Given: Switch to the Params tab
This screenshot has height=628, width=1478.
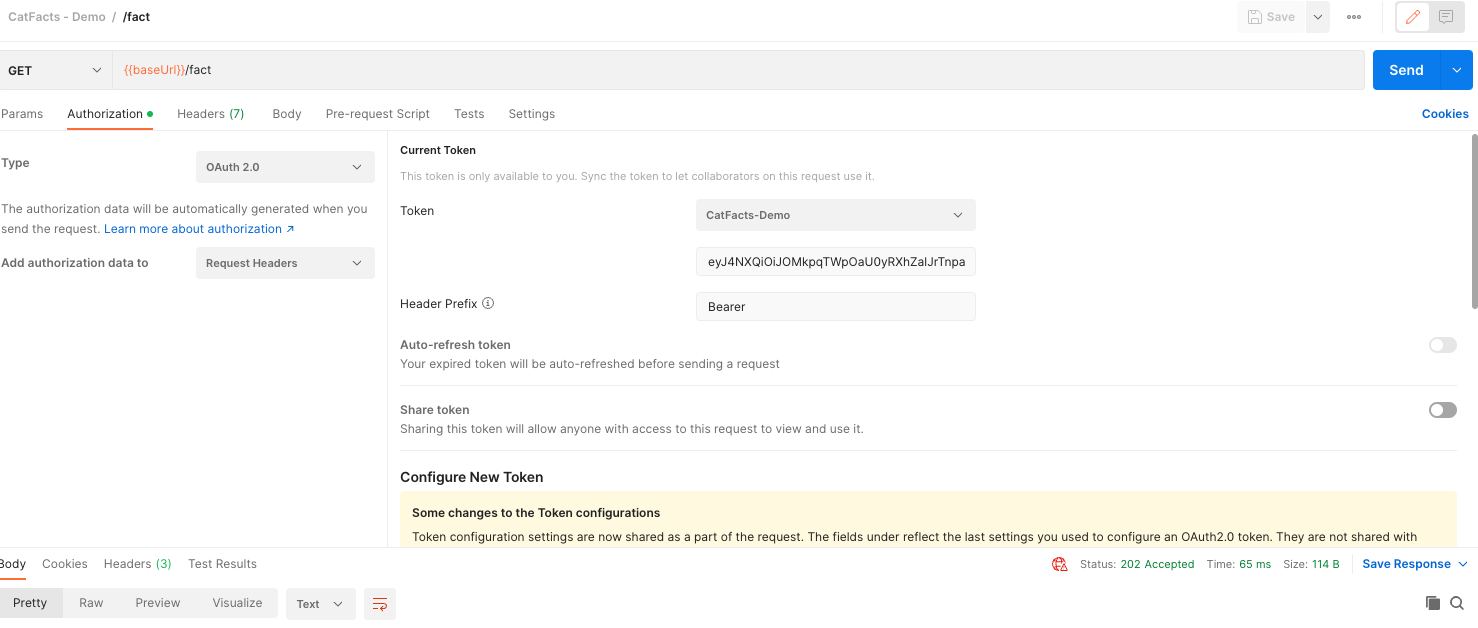Looking at the screenshot, I should (x=22, y=114).
